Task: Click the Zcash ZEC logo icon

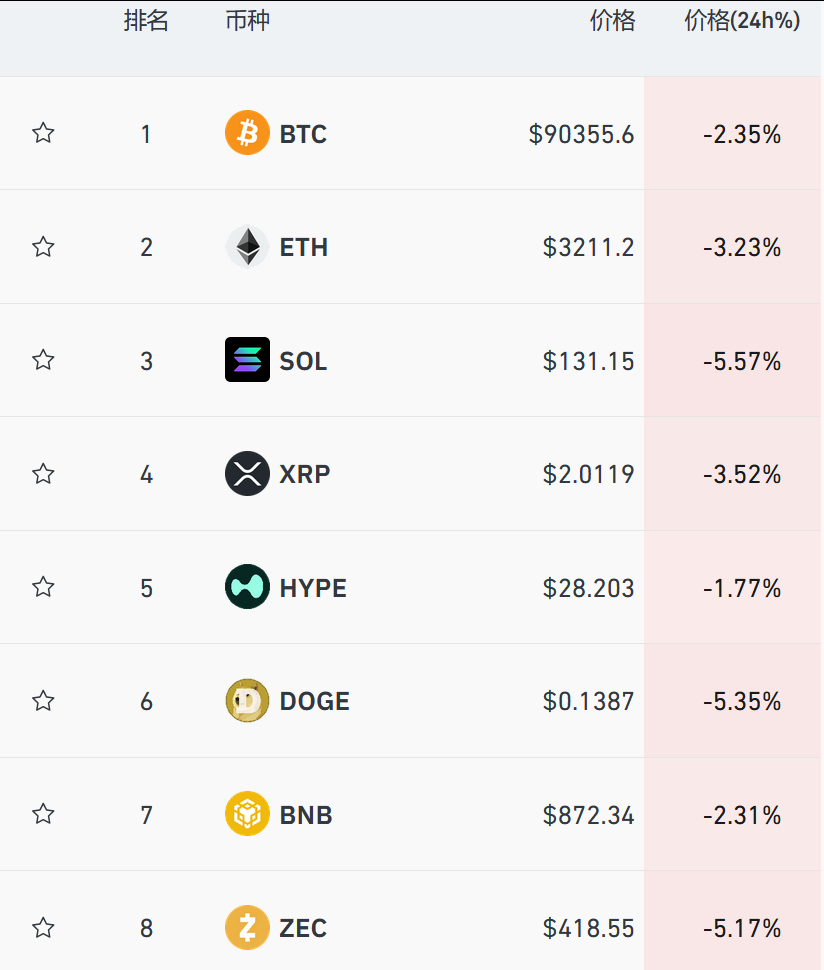Action: coord(247,928)
